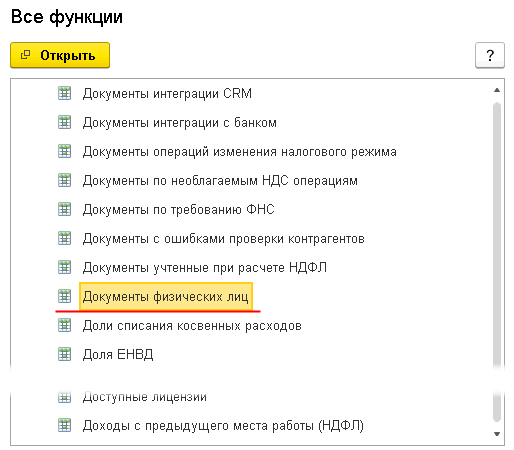Screen dimensions: 514x450
Task: Select Документы по требованию ФНС entry
Action: [178, 210]
